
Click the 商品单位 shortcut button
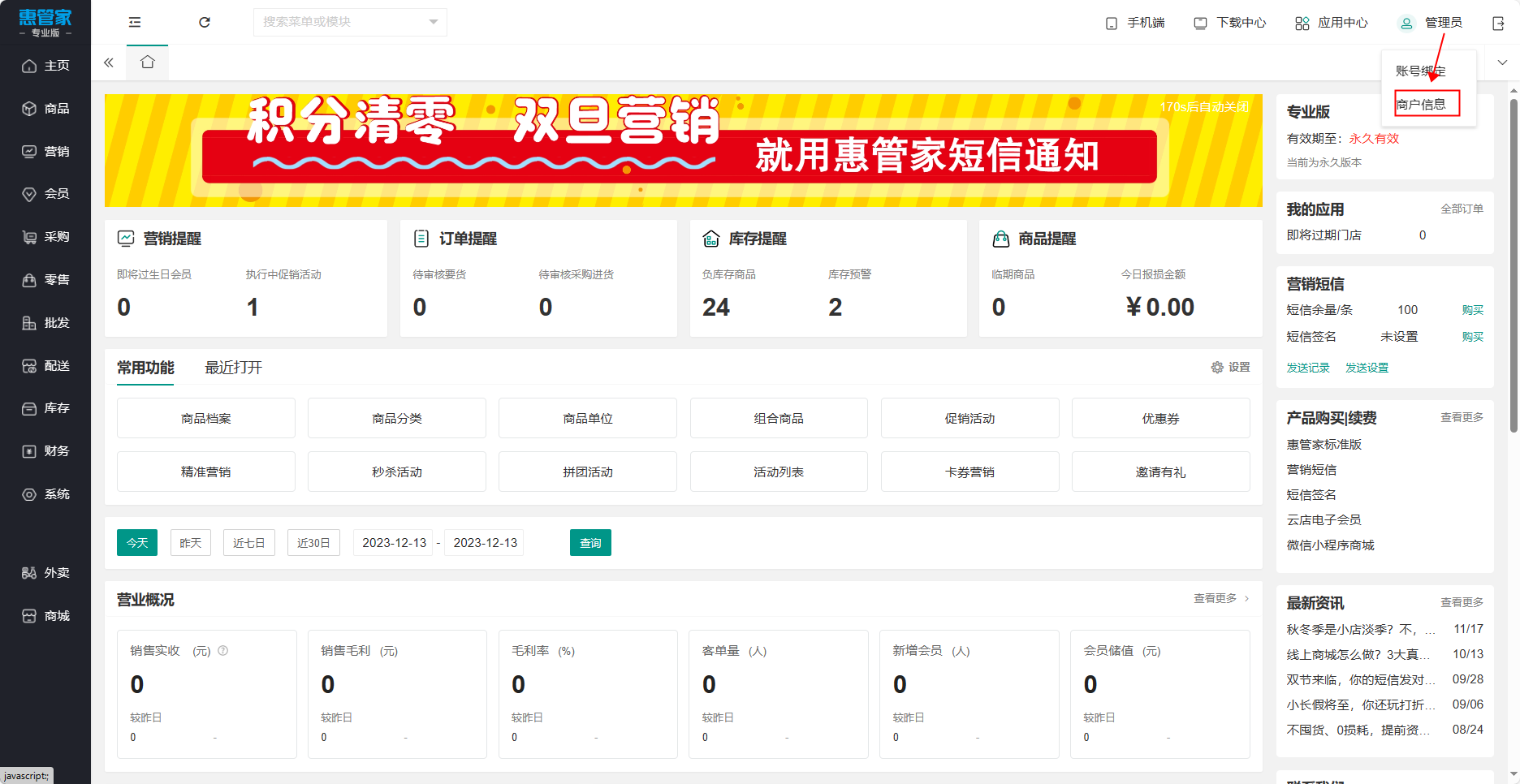pos(588,418)
